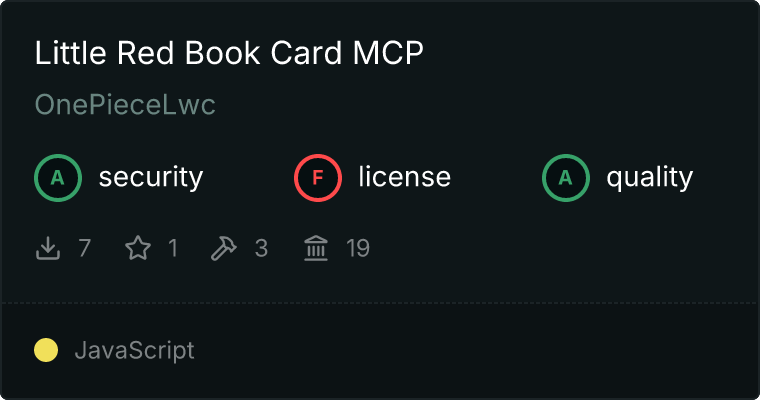The height and width of the screenshot is (400, 760).
Task: Select the quality label text
Action: (650, 177)
